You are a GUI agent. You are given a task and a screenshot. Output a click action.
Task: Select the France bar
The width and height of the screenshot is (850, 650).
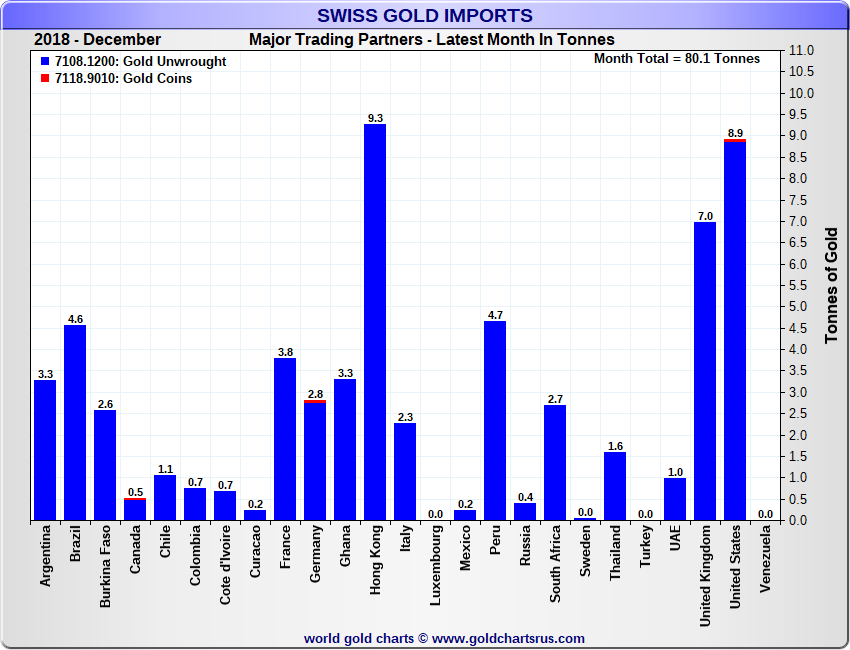[285, 439]
